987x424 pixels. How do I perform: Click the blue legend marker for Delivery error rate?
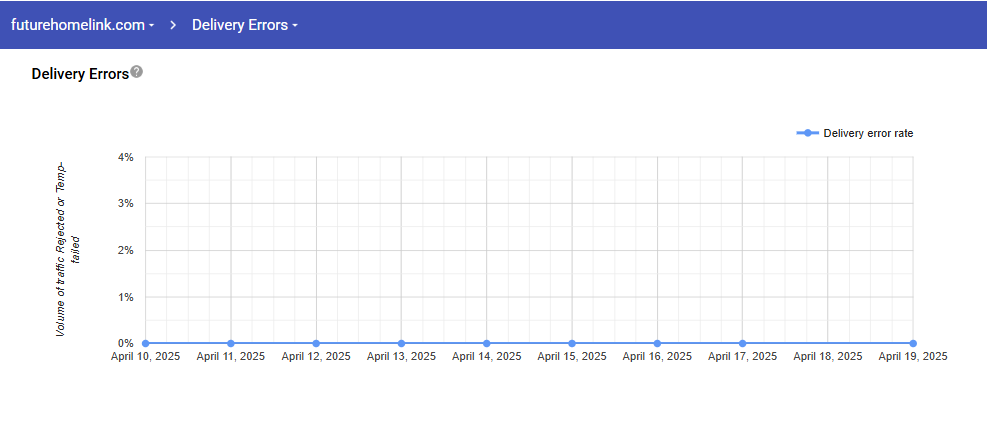(807, 133)
